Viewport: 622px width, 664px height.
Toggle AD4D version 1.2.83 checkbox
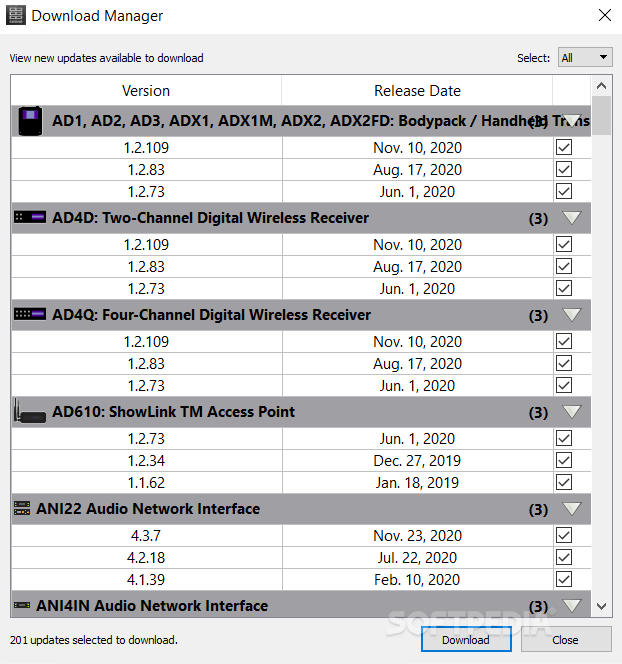point(564,266)
